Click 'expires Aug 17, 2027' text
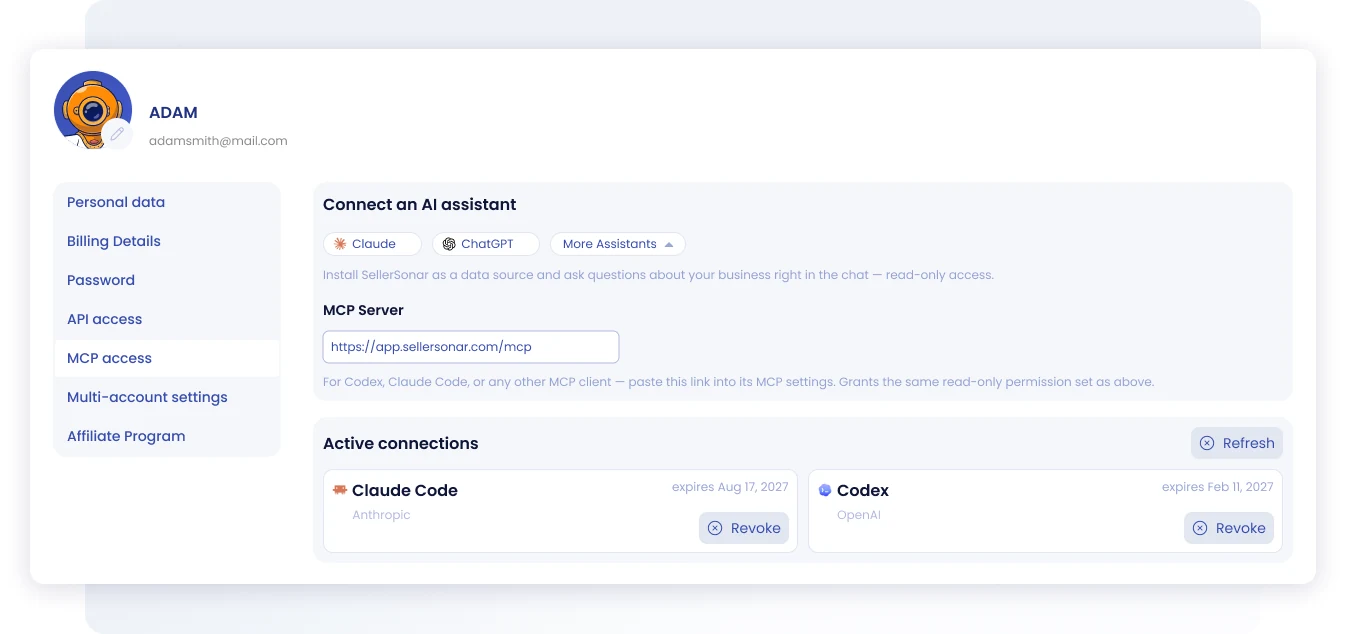 [730, 487]
